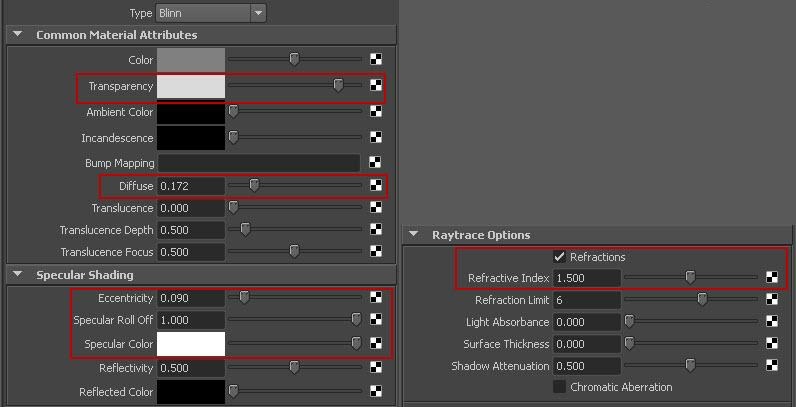Click the texture map icon for Transparency
Image resolution: width=796 pixels, height=407 pixels.
[376, 86]
